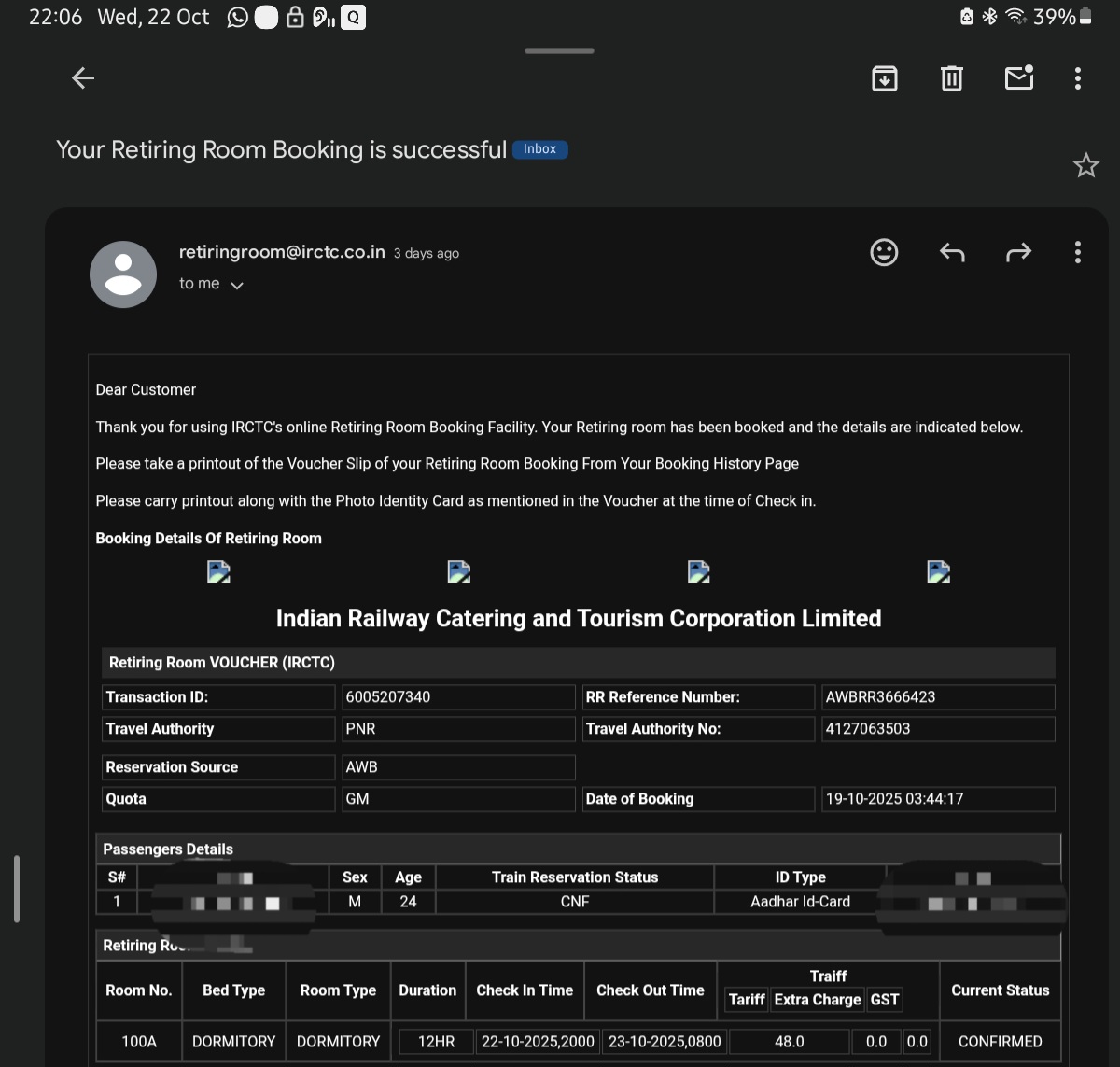Tap the status bar clock 22:06
The height and width of the screenshot is (1067, 1120).
(55, 17)
